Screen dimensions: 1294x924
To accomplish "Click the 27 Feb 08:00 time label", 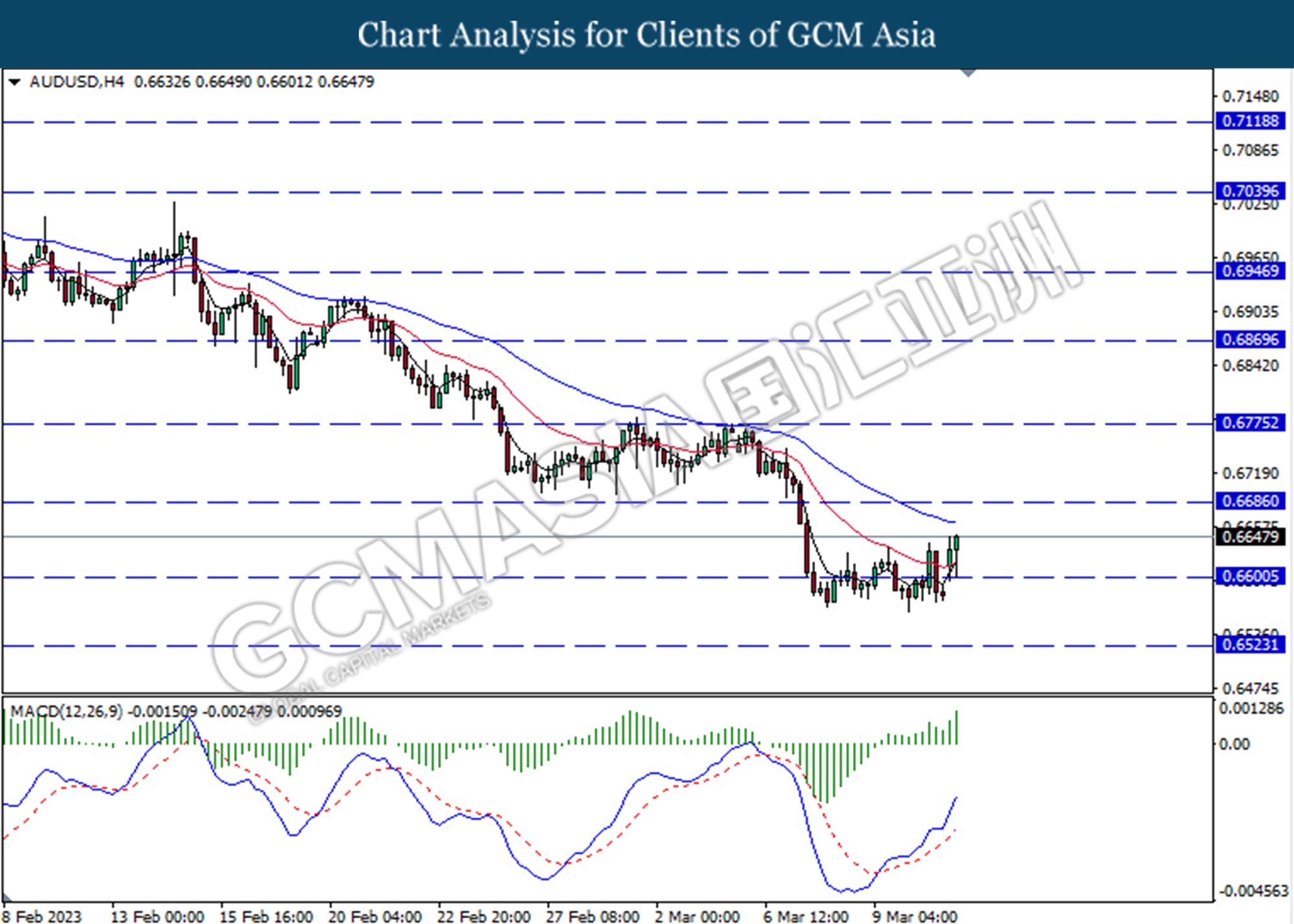I will pyautogui.click(x=592, y=916).
